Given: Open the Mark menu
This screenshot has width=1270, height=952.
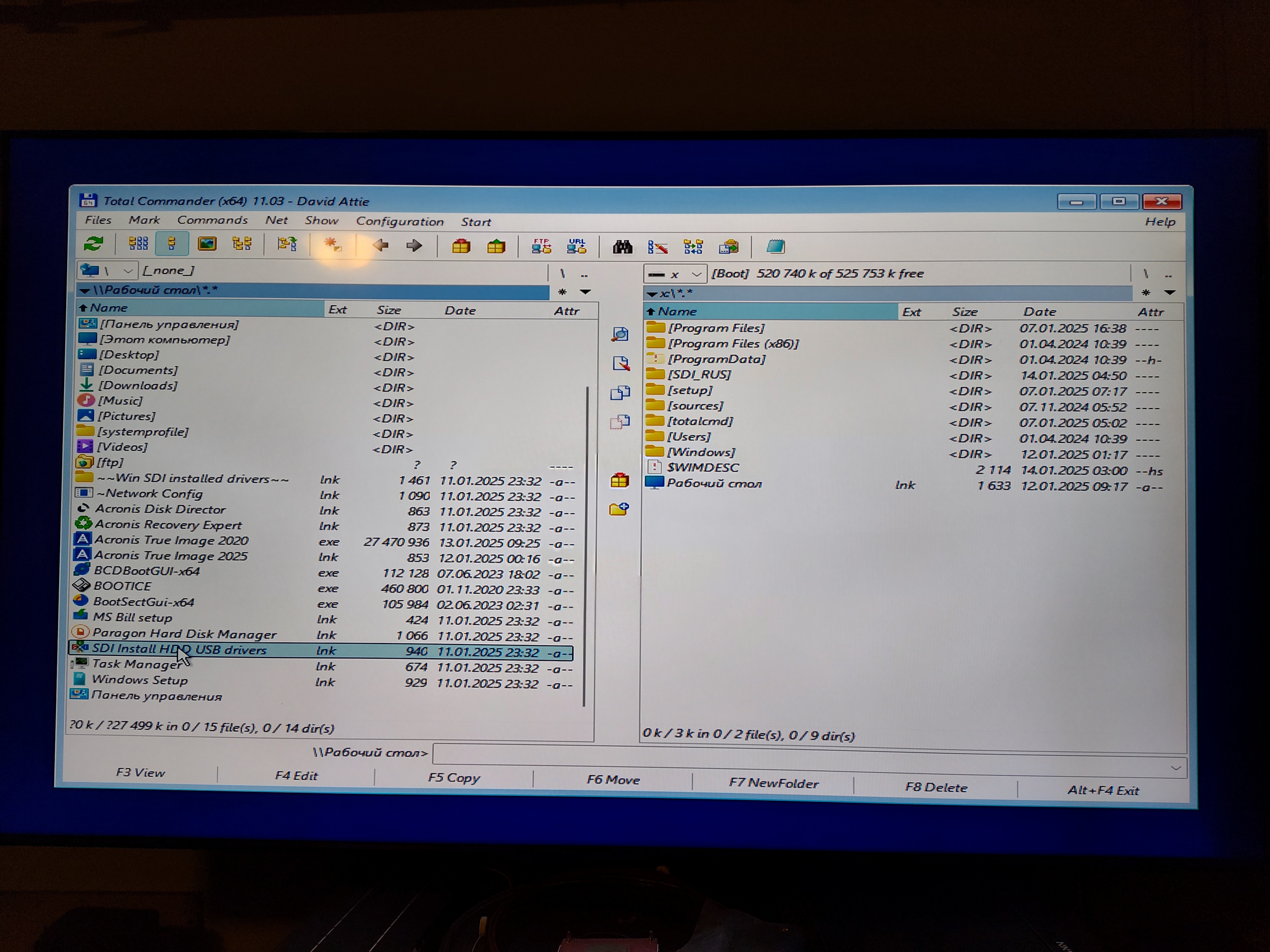Looking at the screenshot, I should pos(144,220).
